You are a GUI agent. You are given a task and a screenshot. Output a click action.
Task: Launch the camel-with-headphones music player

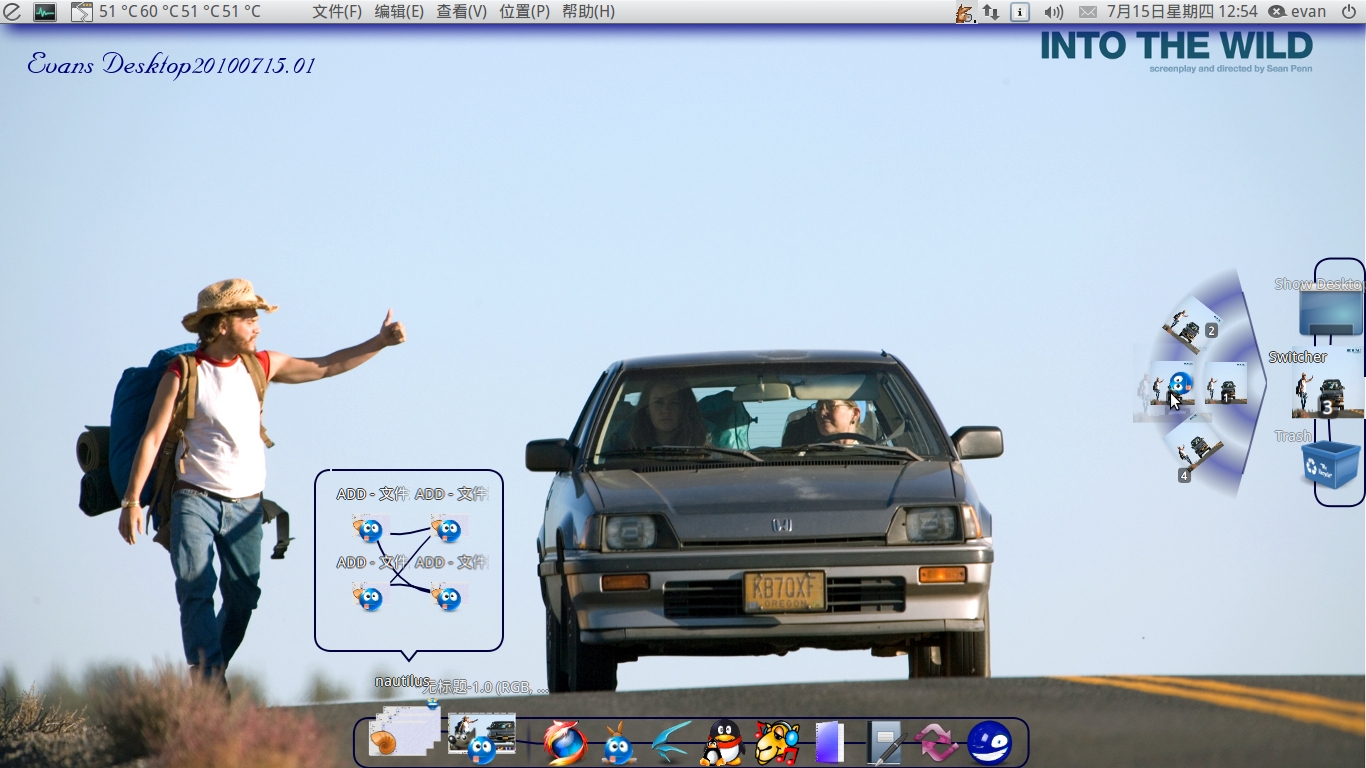click(776, 743)
